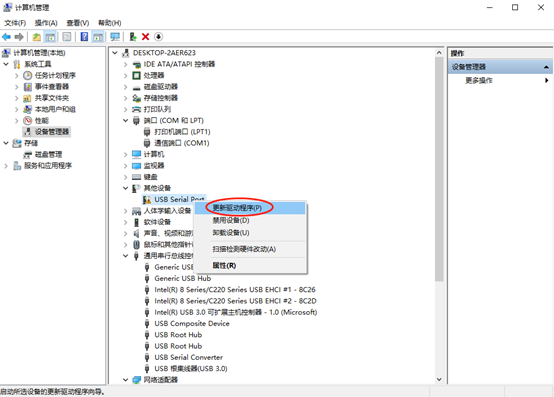Select the full Generic USB Hub entry
Image resolution: width=554 pixels, height=397 pixels.
point(183,278)
